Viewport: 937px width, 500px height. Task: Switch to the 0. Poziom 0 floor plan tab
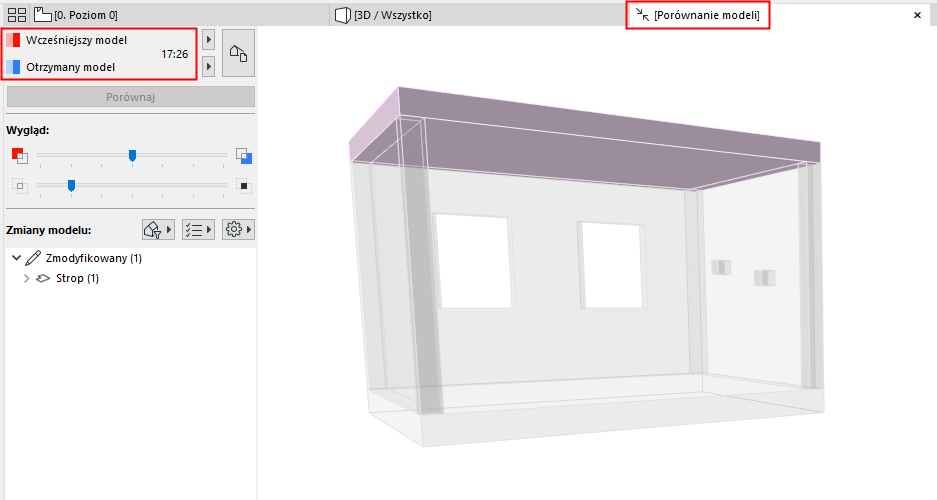76,15
